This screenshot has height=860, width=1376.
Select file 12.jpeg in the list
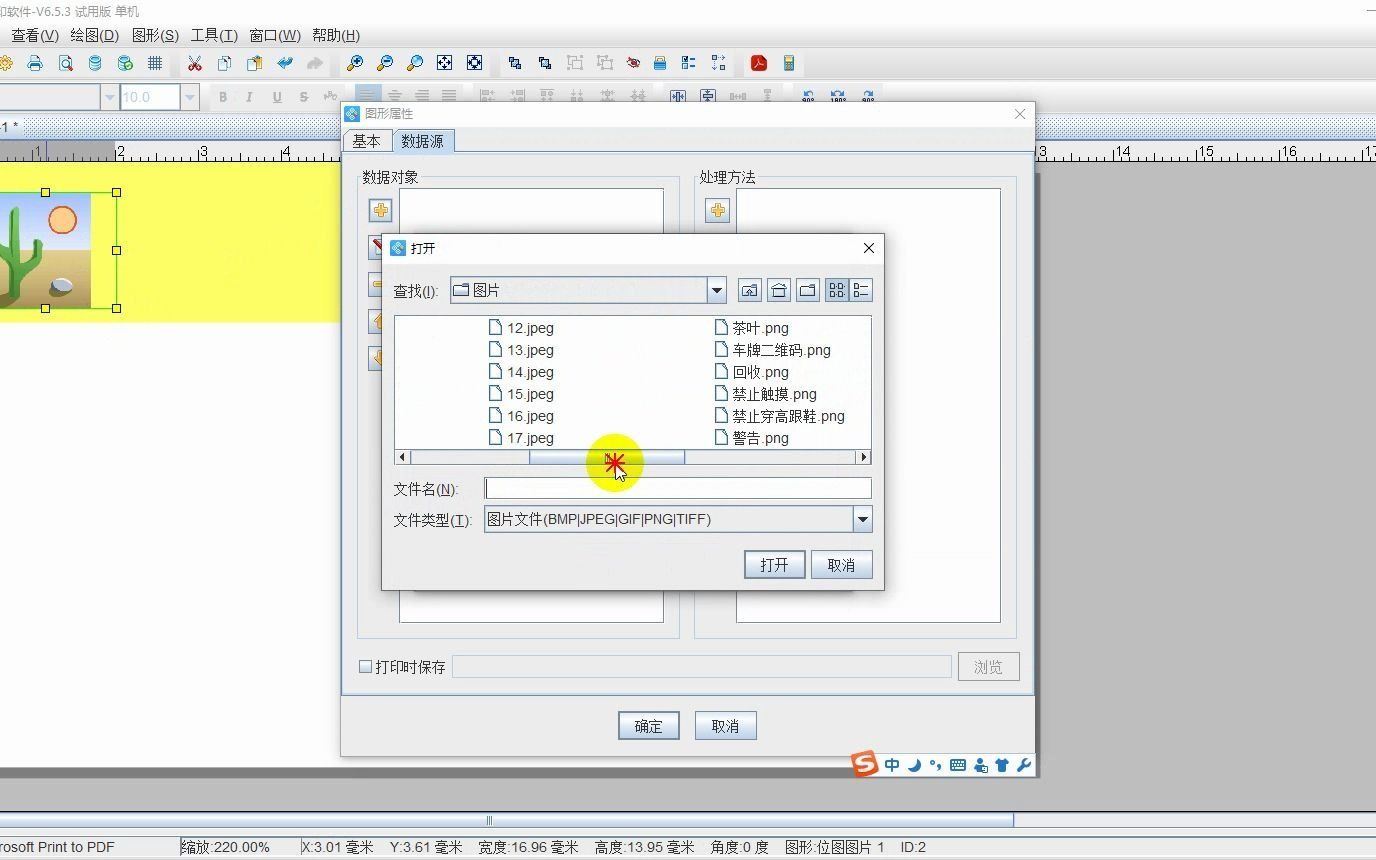[x=521, y=328]
